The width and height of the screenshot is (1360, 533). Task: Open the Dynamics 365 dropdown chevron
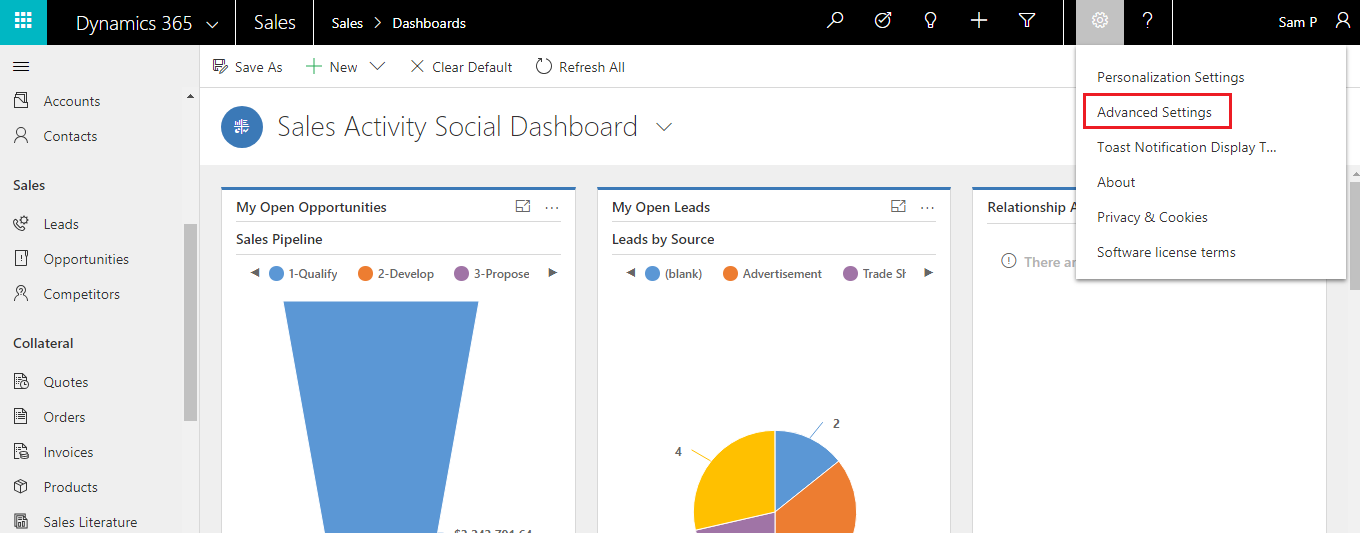coord(212,24)
